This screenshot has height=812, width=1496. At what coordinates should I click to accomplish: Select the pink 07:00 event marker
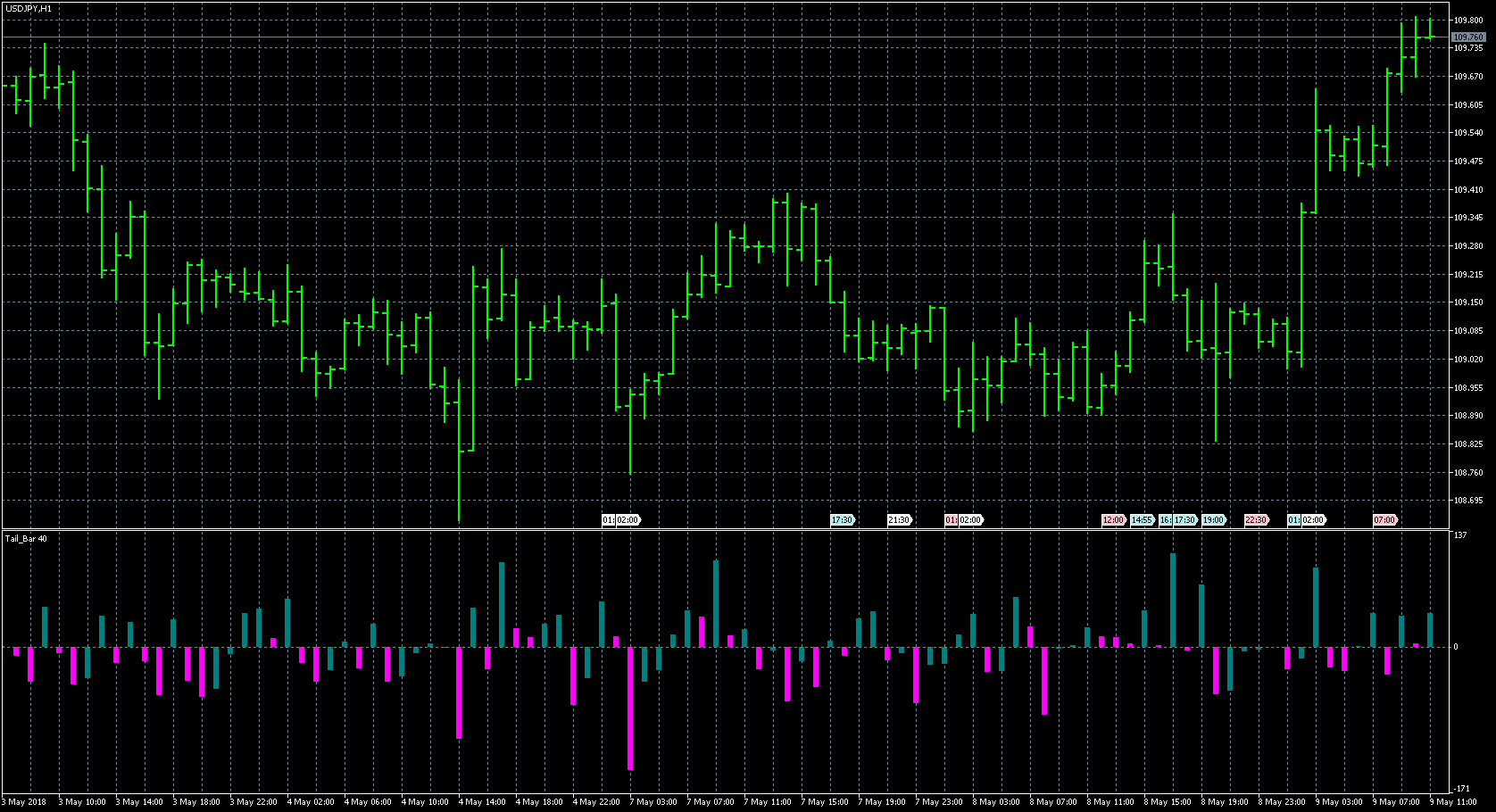(x=1384, y=520)
